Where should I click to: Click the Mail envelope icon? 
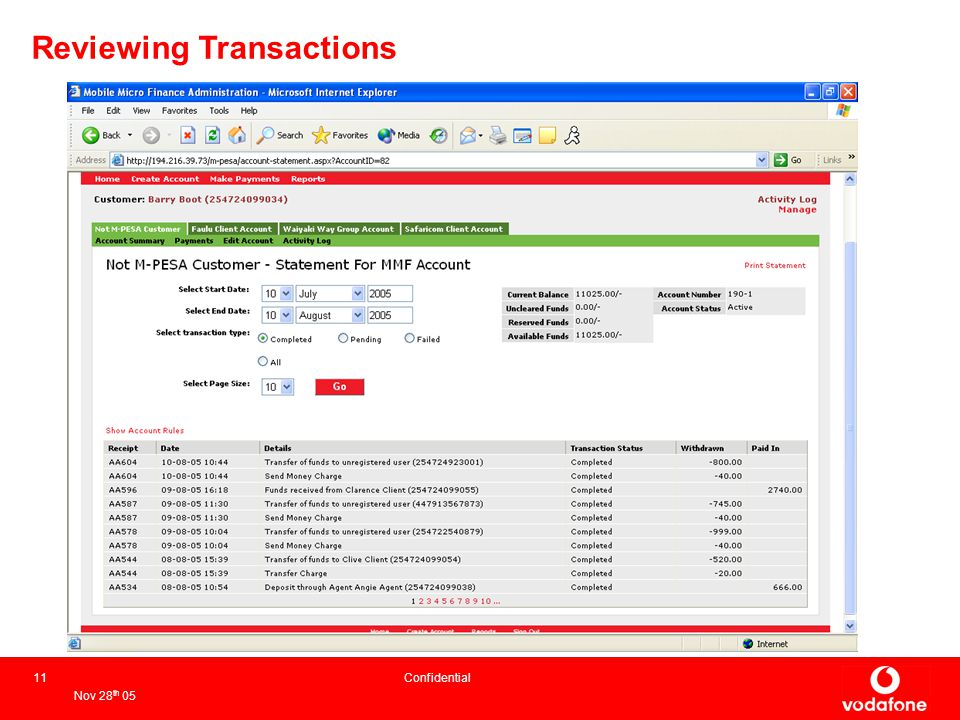click(468, 135)
